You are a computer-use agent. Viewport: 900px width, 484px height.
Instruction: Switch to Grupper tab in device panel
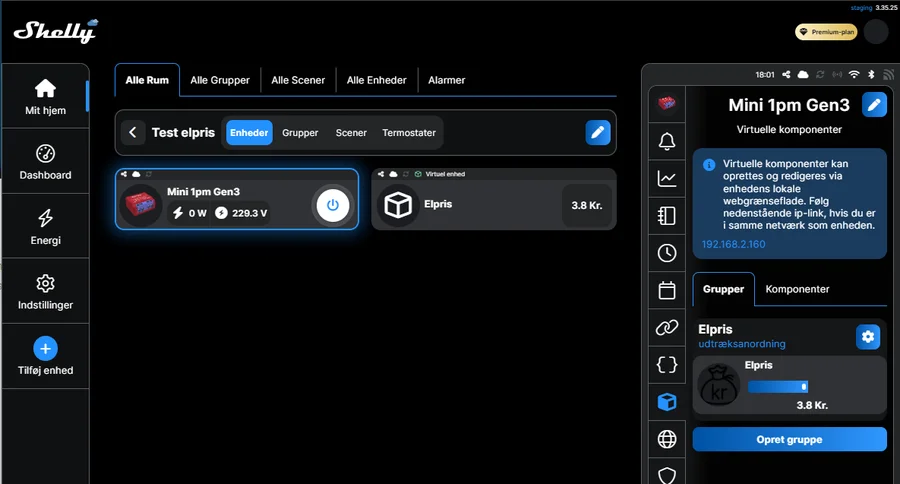(723, 289)
